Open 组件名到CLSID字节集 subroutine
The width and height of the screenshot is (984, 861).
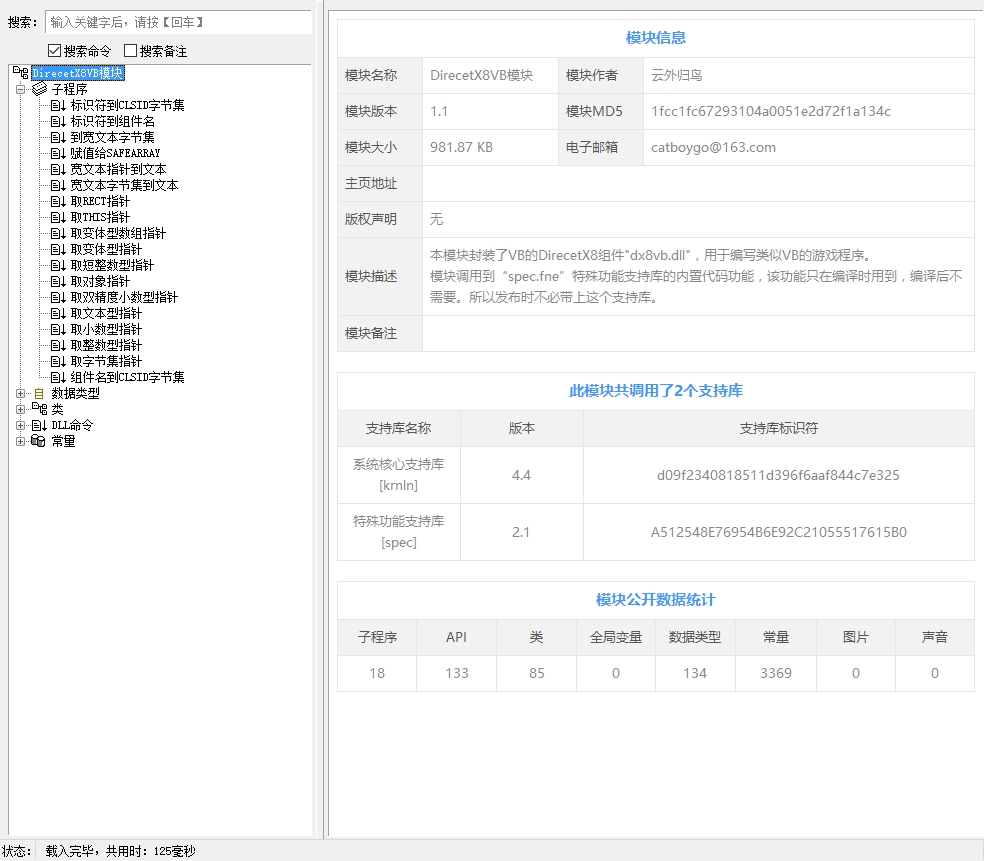(x=127, y=377)
